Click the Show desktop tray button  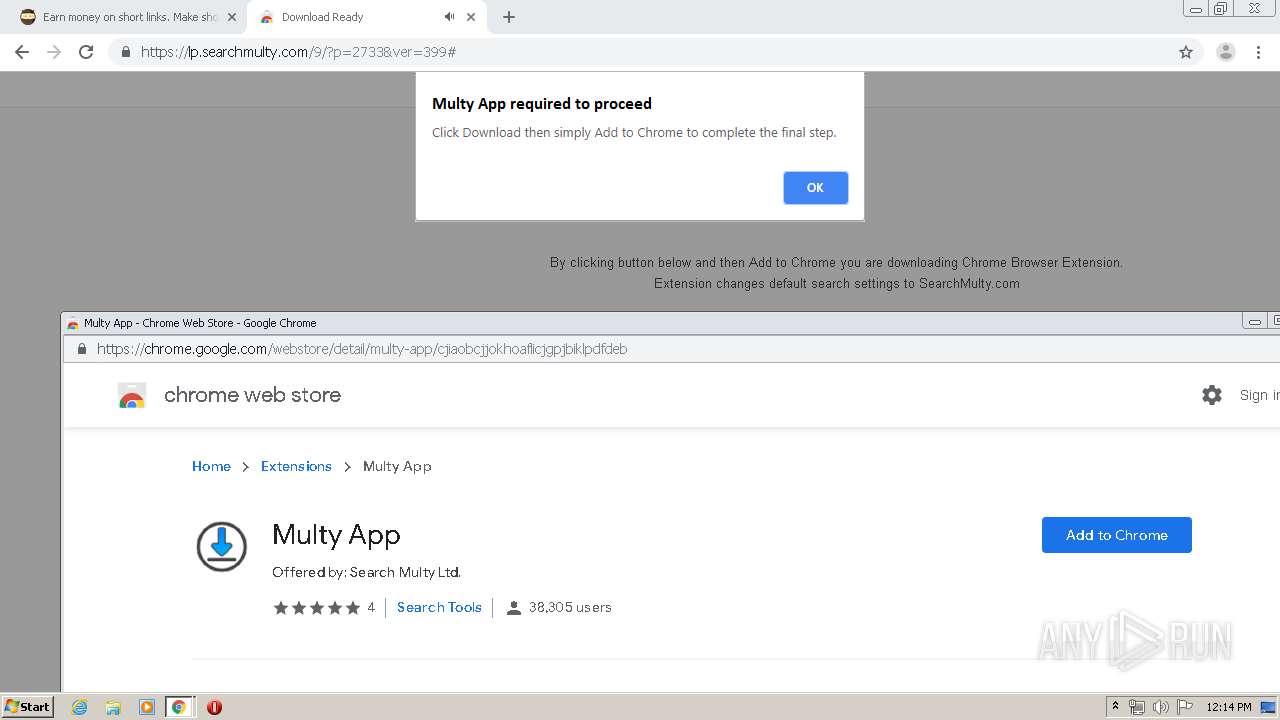1269,707
